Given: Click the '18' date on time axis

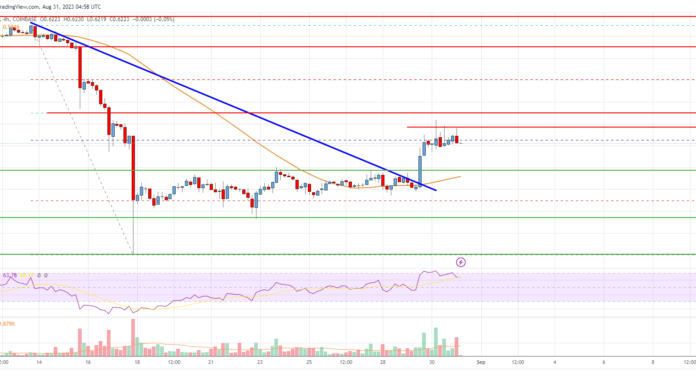Looking at the screenshot, I should click(137, 362).
